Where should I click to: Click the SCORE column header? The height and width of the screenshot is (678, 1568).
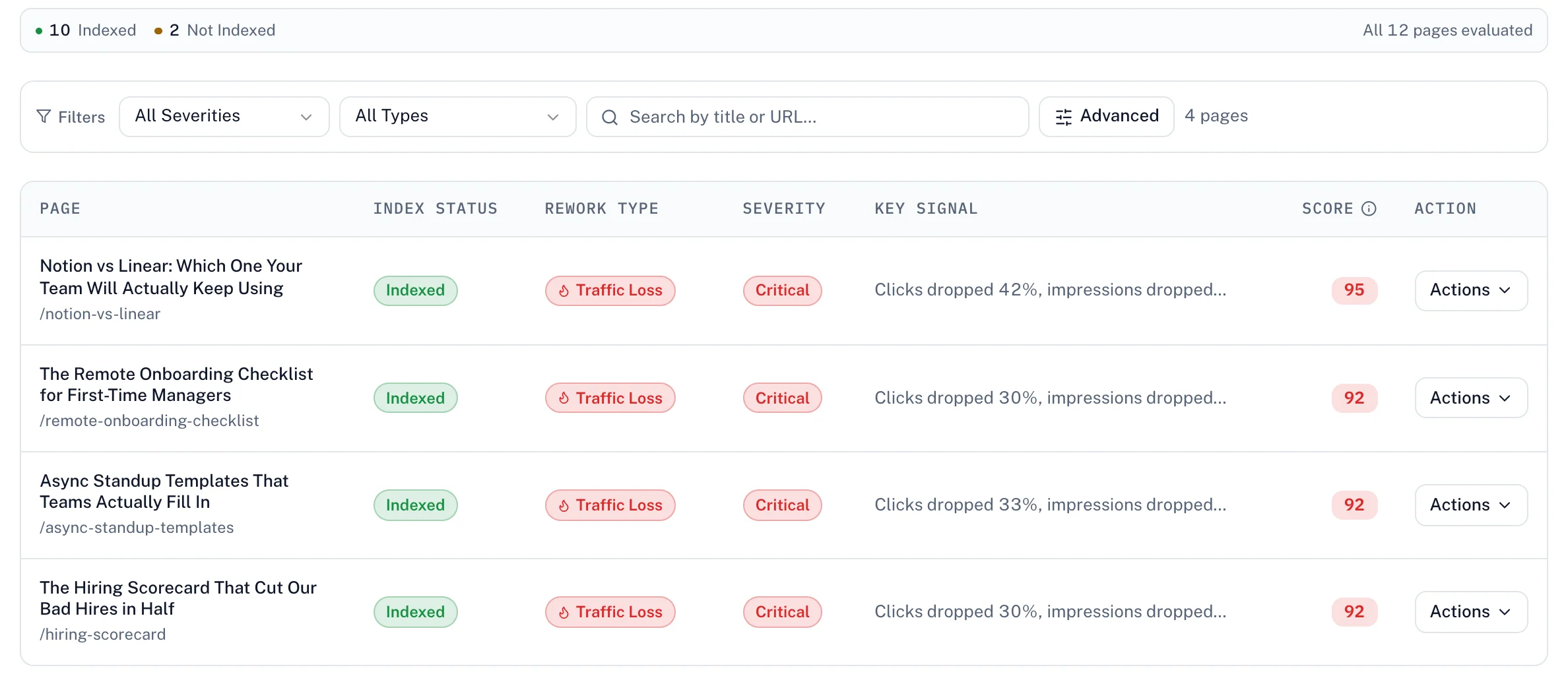tap(1328, 208)
